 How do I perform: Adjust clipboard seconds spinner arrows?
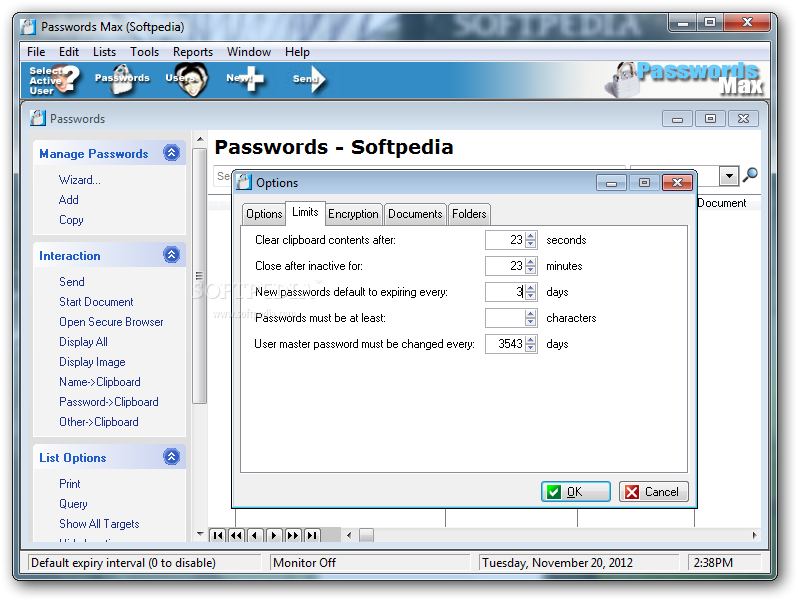[531, 240]
